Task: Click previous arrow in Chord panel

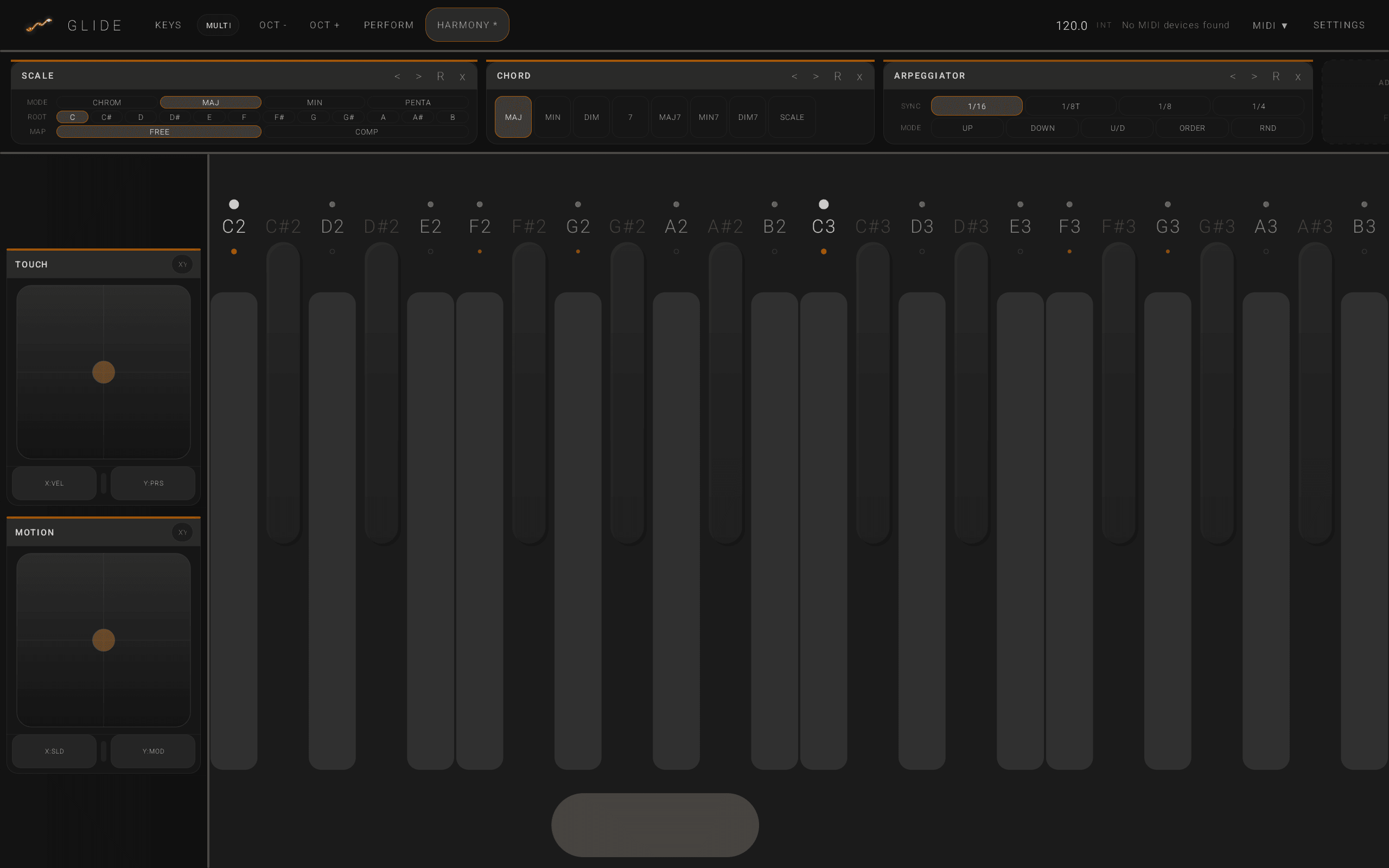Action: click(794, 76)
